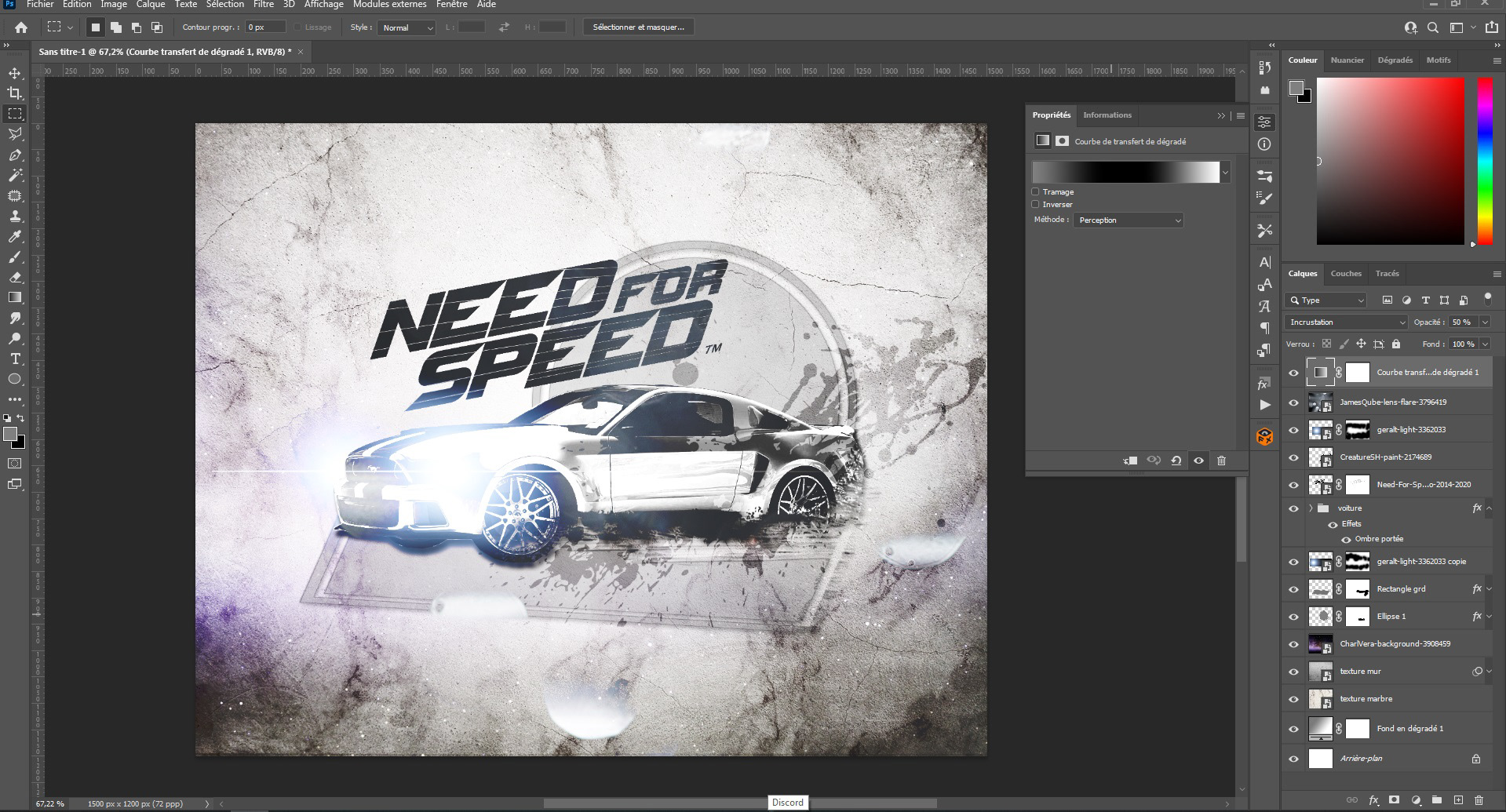The height and width of the screenshot is (812, 1506).
Task: Select the Horizontal Type tool
Action: (15, 359)
